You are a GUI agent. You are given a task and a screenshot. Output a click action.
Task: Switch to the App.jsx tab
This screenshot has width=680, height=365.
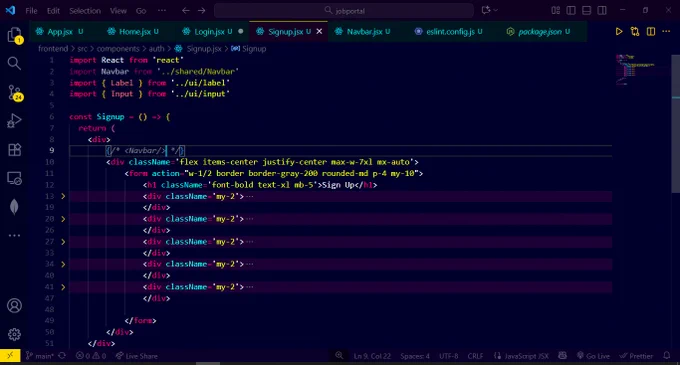click(x=59, y=32)
